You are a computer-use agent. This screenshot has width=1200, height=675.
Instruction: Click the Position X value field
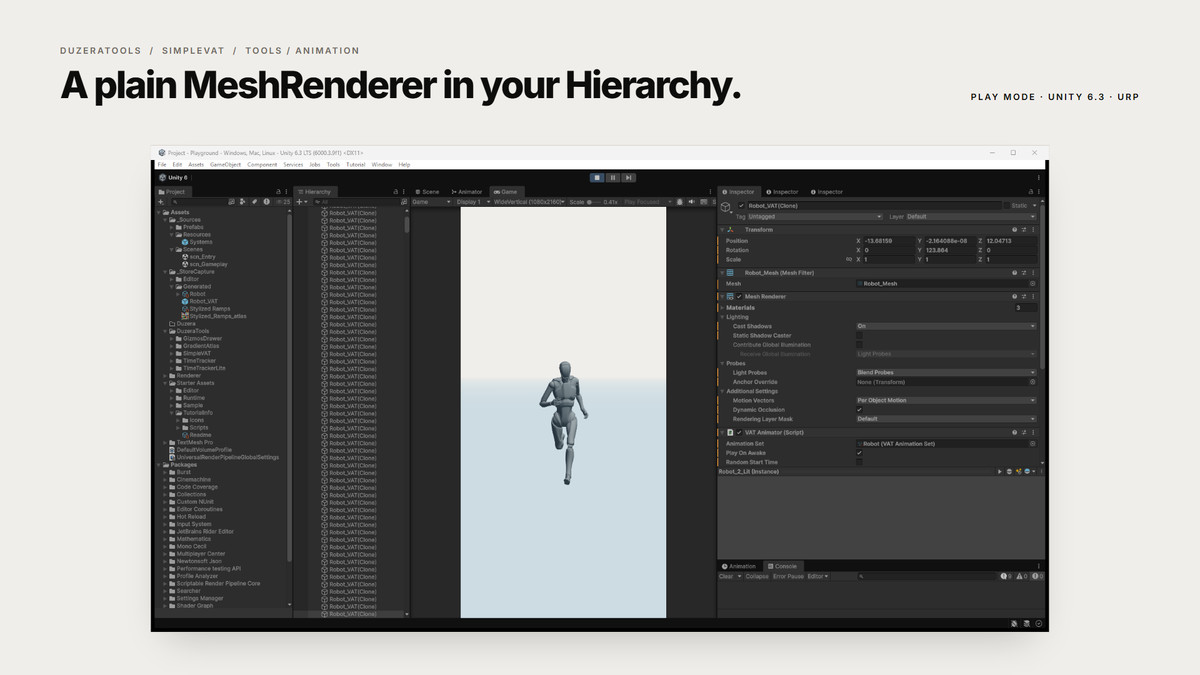pos(888,241)
